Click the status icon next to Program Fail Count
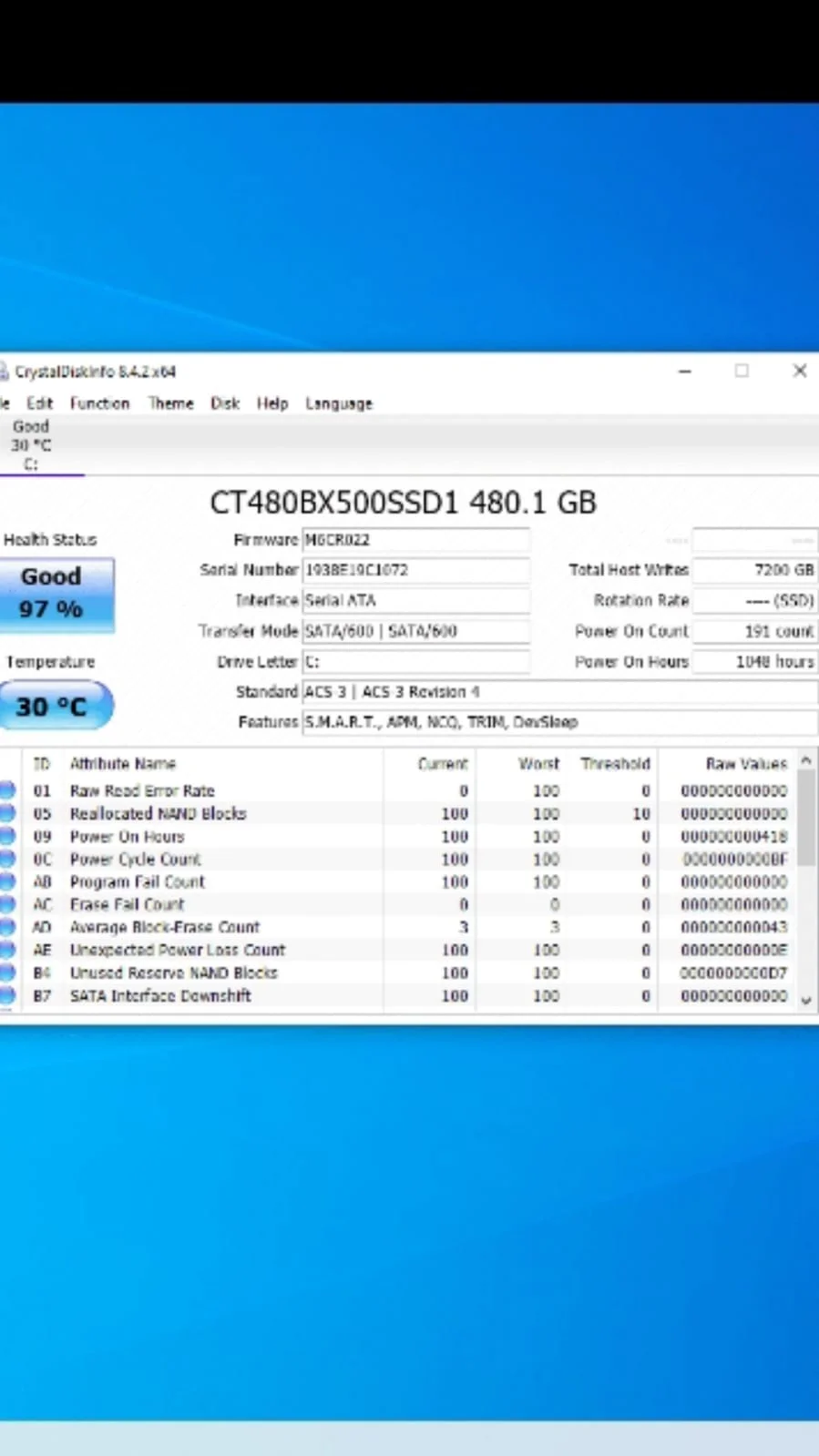819x1456 pixels. click(x=6, y=881)
